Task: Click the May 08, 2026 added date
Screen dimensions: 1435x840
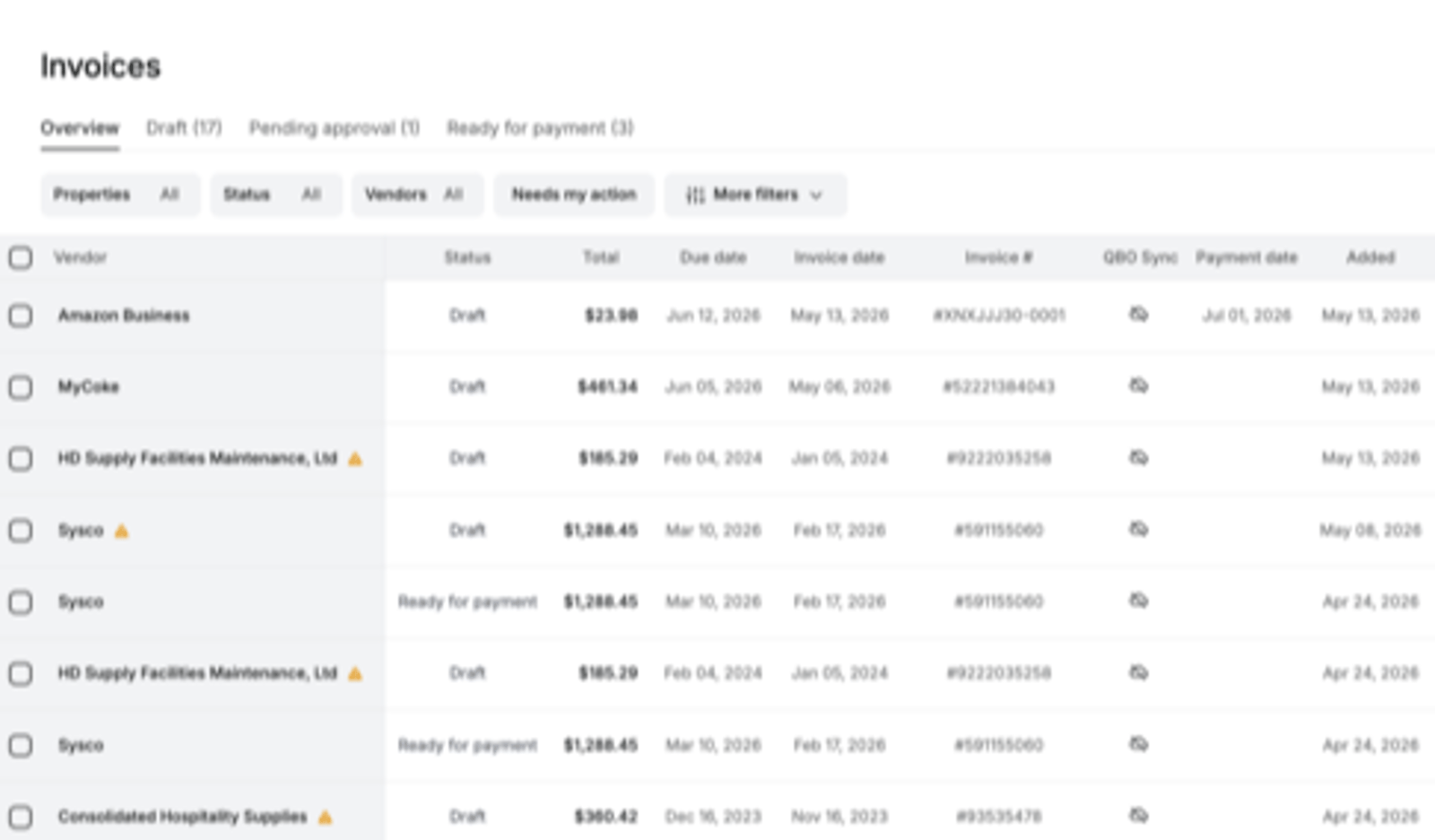Action: (1370, 531)
